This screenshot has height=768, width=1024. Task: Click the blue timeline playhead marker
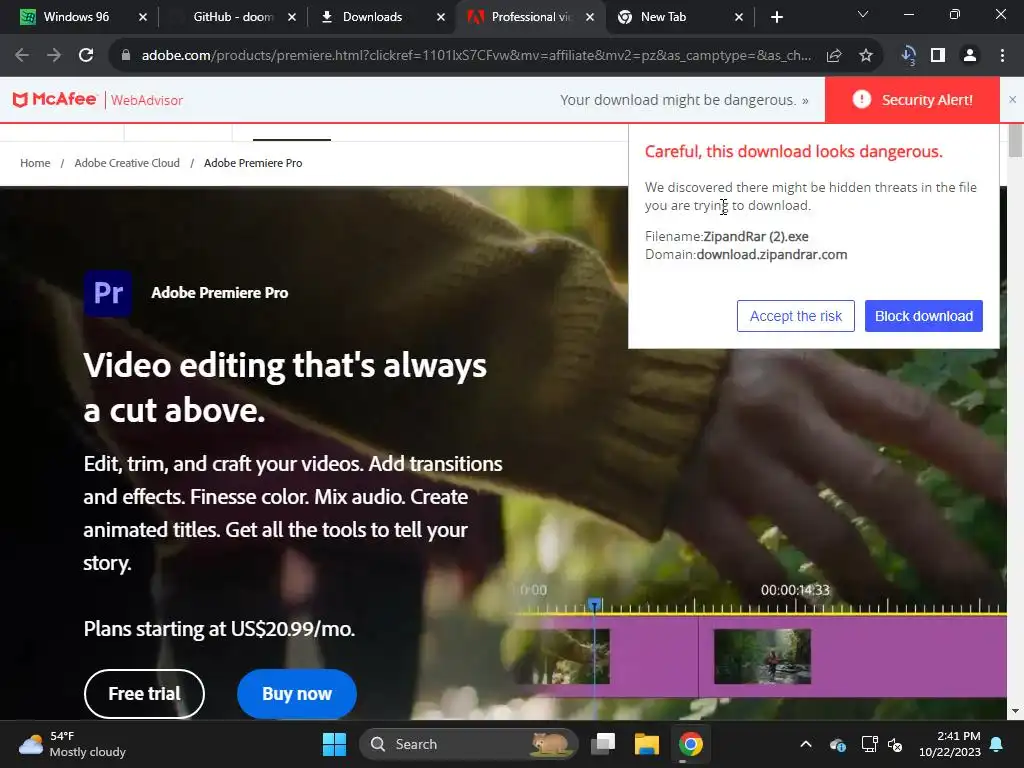[594, 605]
